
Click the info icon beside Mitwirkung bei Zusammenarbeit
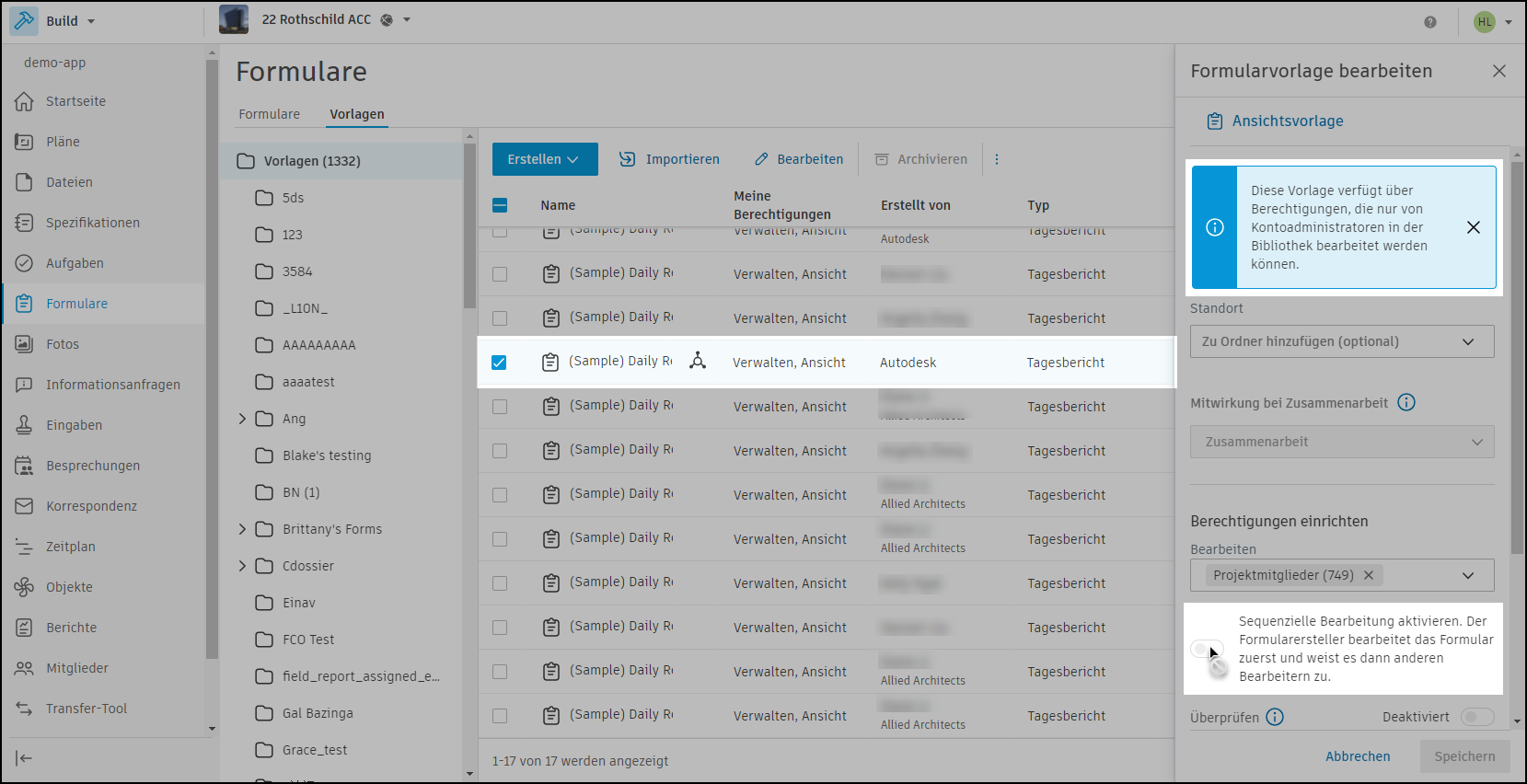pyautogui.click(x=1406, y=402)
